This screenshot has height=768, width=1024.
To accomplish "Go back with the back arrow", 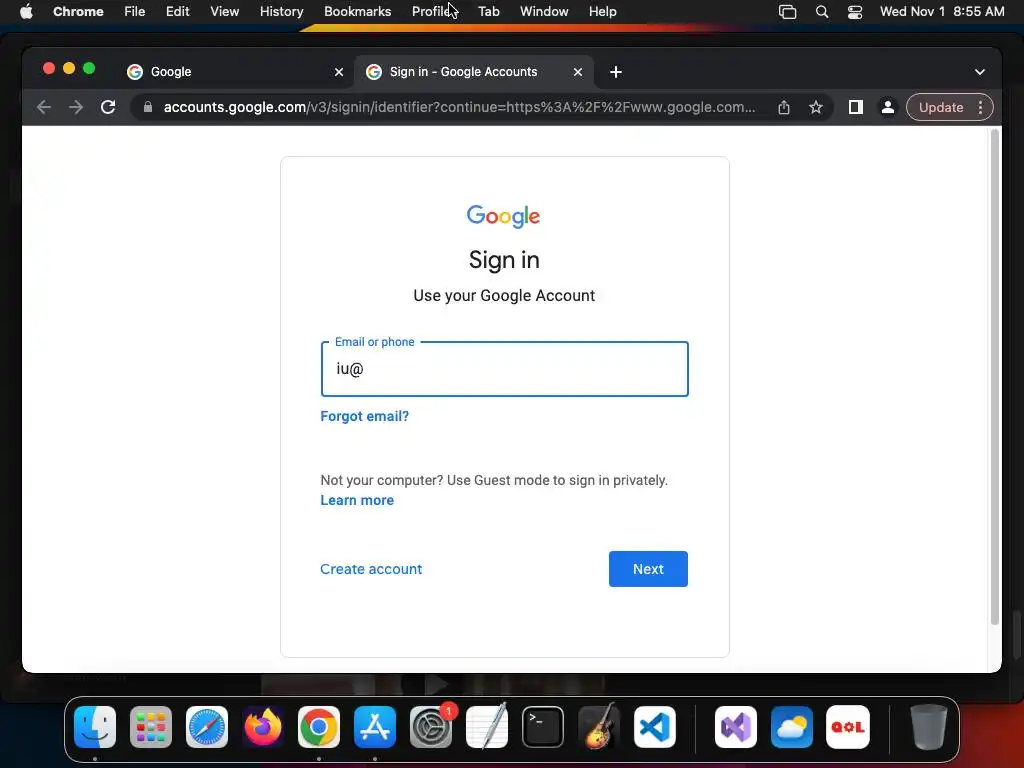I will tap(44, 107).
